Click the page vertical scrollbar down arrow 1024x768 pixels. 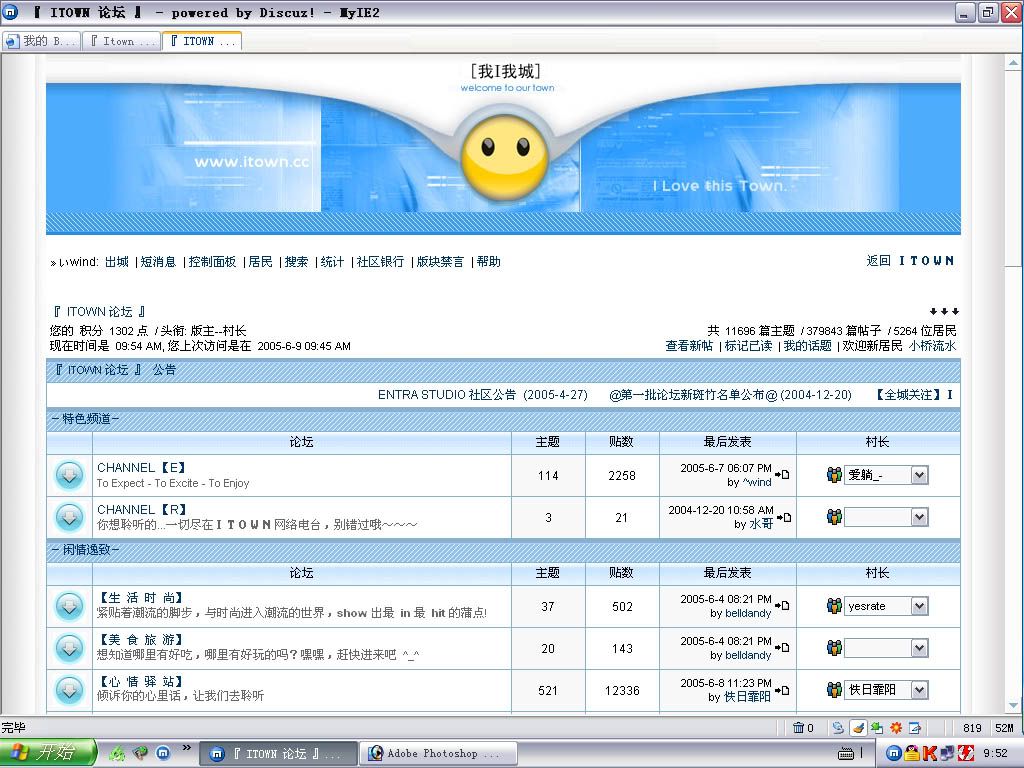pos(1013,705)
